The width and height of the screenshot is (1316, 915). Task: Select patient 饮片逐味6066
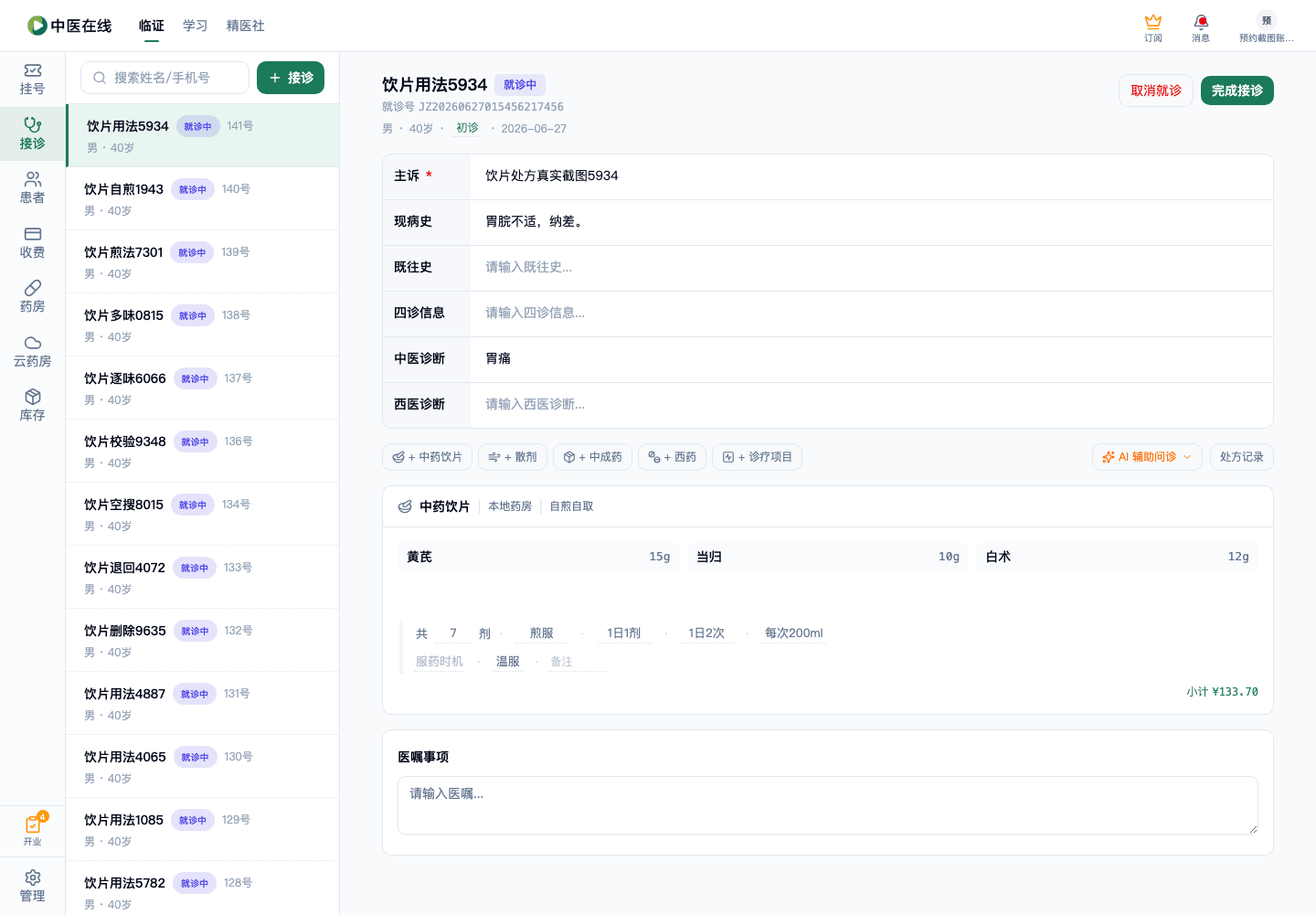202,388
